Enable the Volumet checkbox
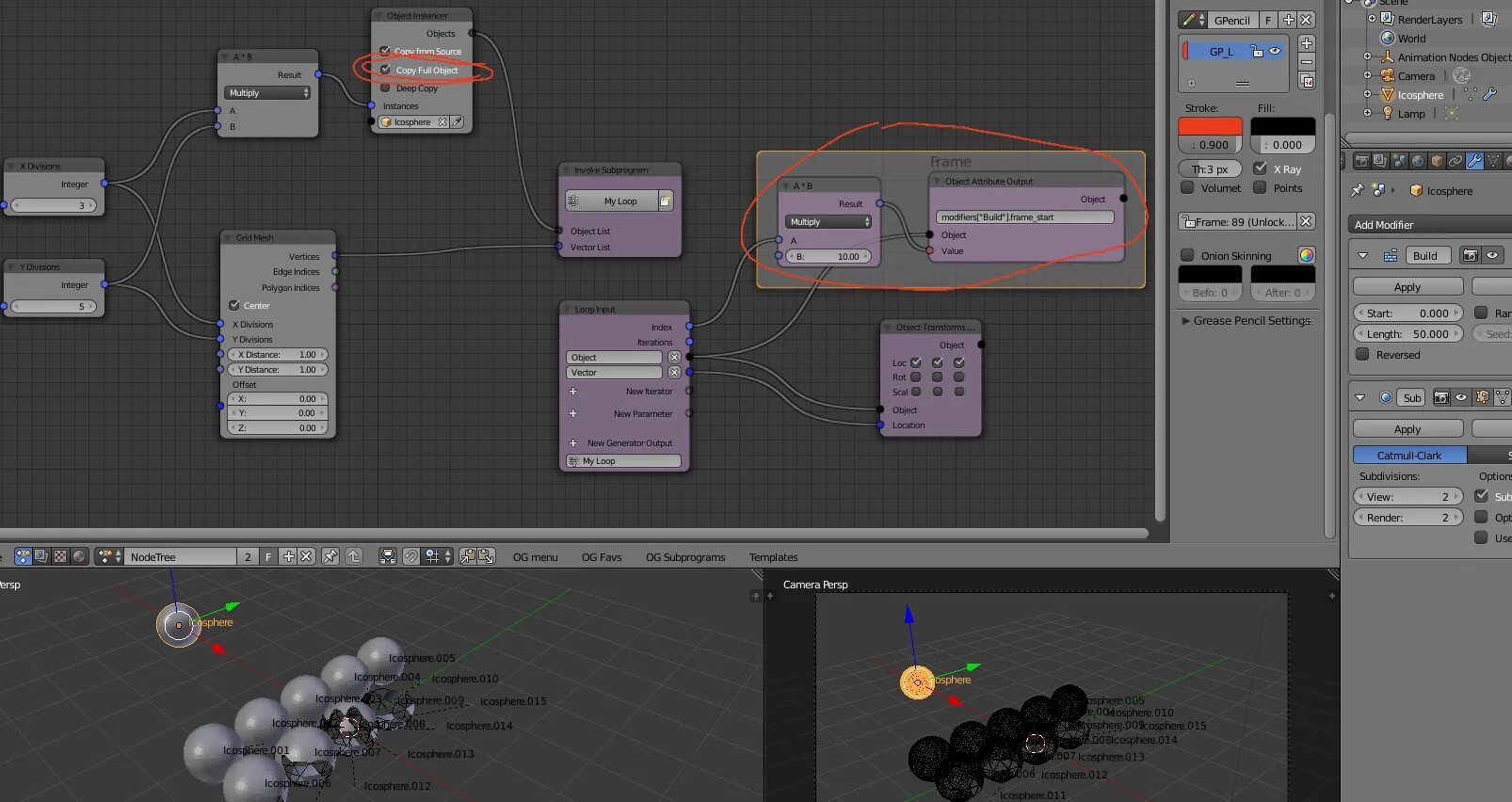 (x=1187, y=187)
